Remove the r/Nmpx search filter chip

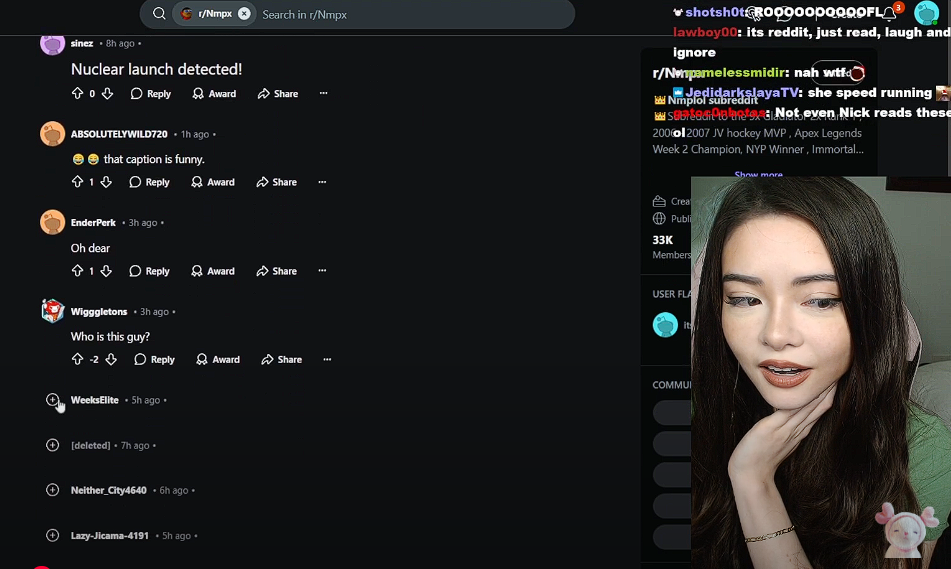point(244,13)
